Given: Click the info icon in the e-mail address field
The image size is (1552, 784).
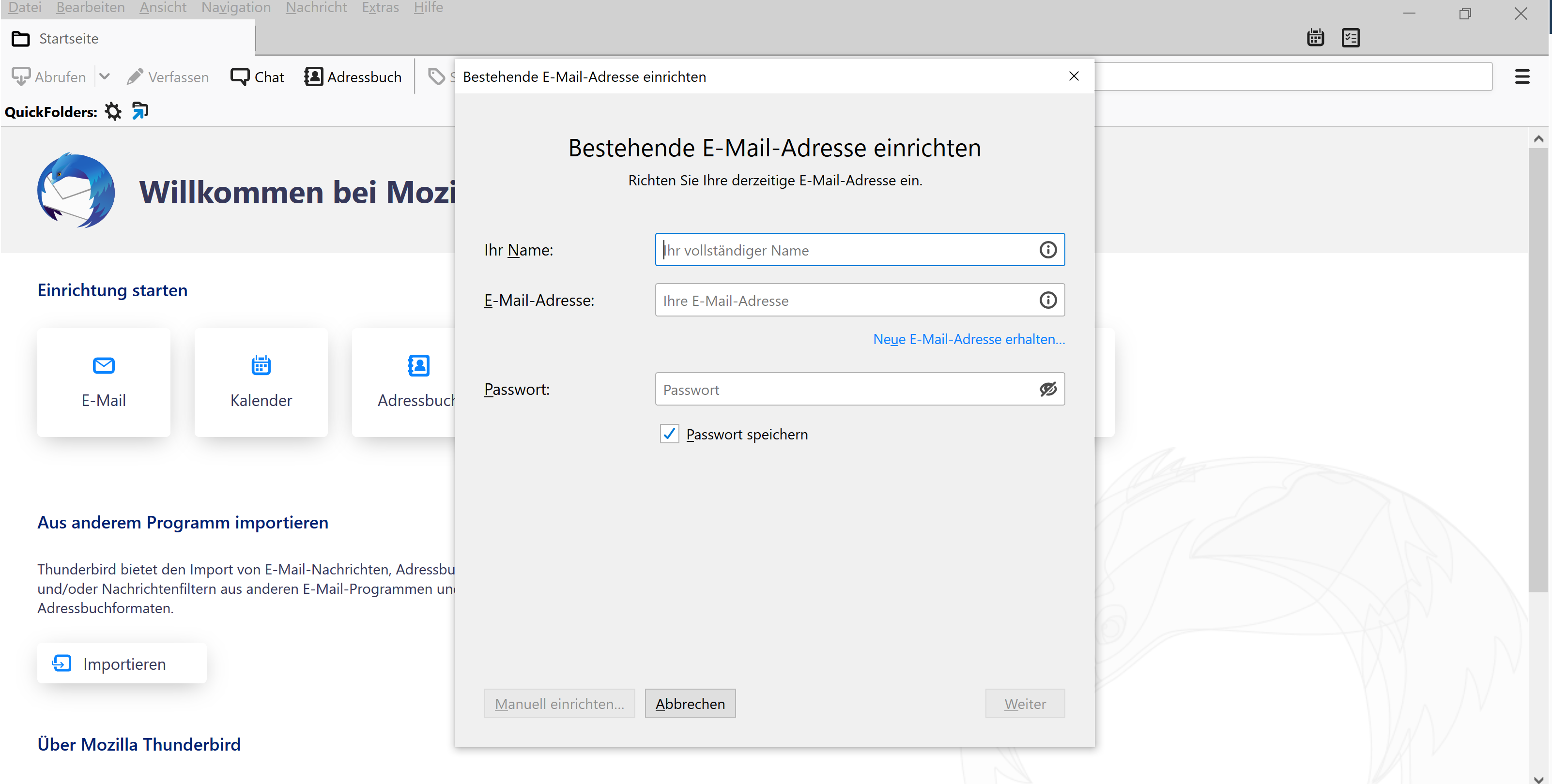Looking at the screenshot, I should (1048, 301).
